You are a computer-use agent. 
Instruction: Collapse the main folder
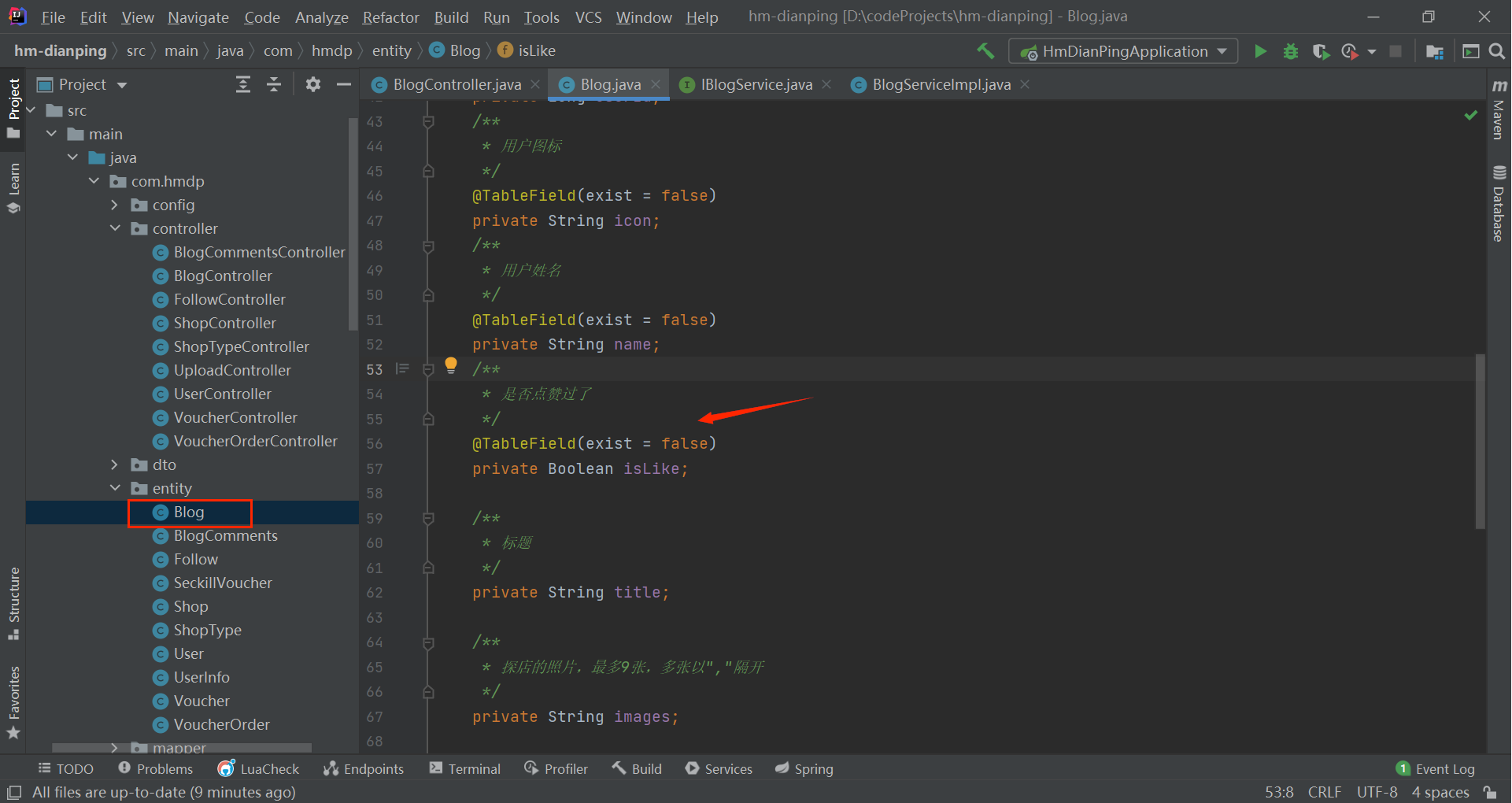tap(52, 134)
